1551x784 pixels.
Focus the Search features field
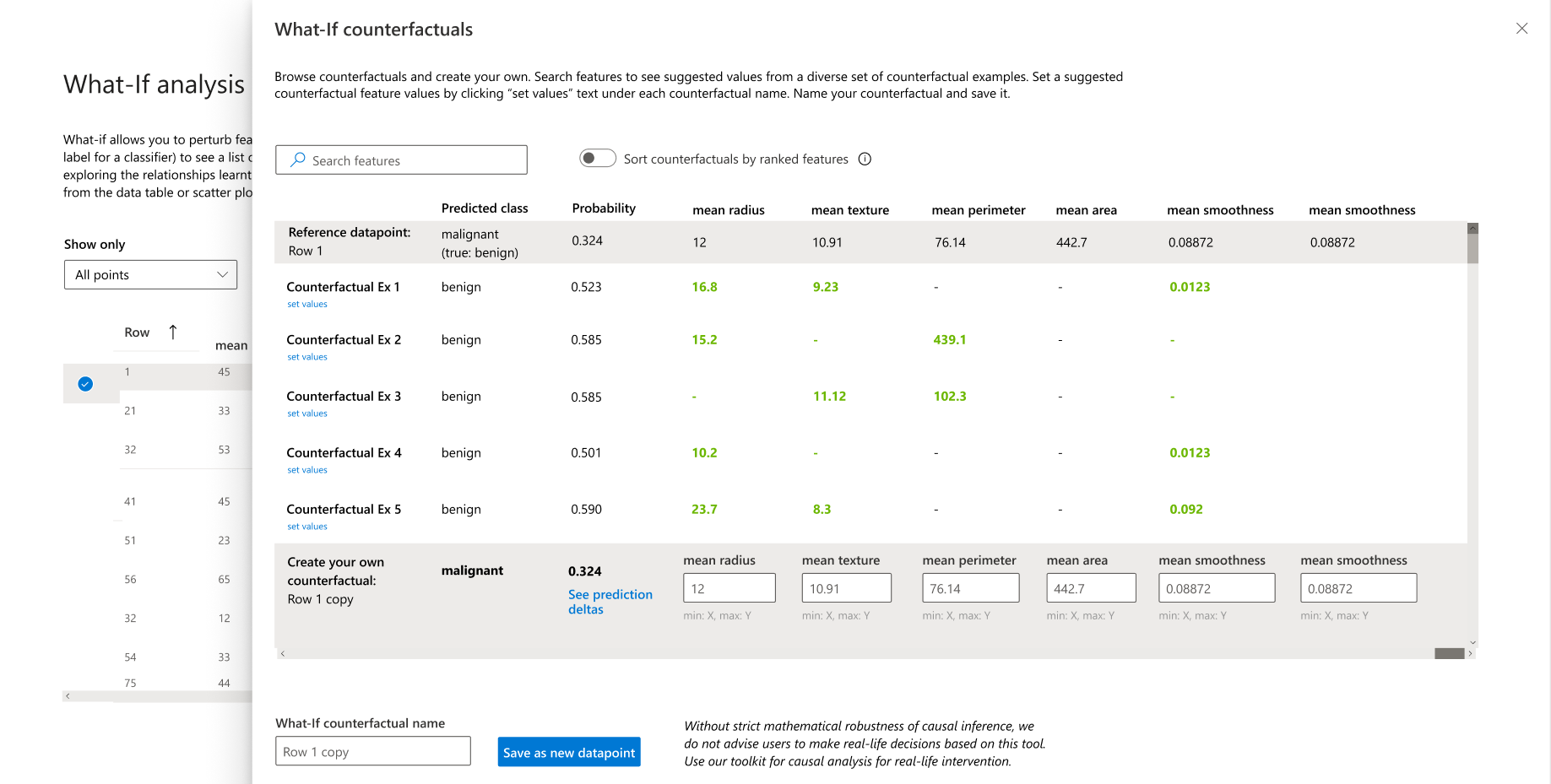click(x=401, y=160)
